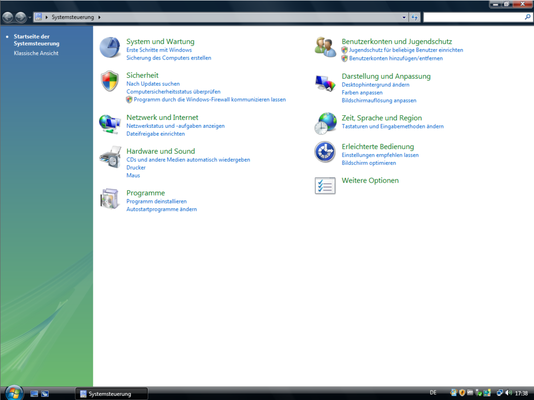Open the Darstellung und Anpassung monitor icon
534x400 pixels.
pyautogui.click(x=325, y=83)
